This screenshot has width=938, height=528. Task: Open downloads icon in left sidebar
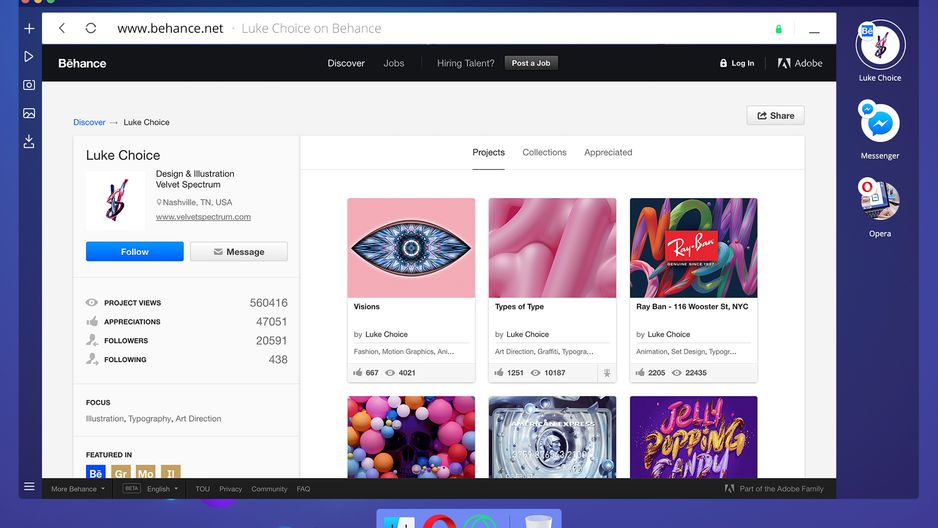click(29, 141)
